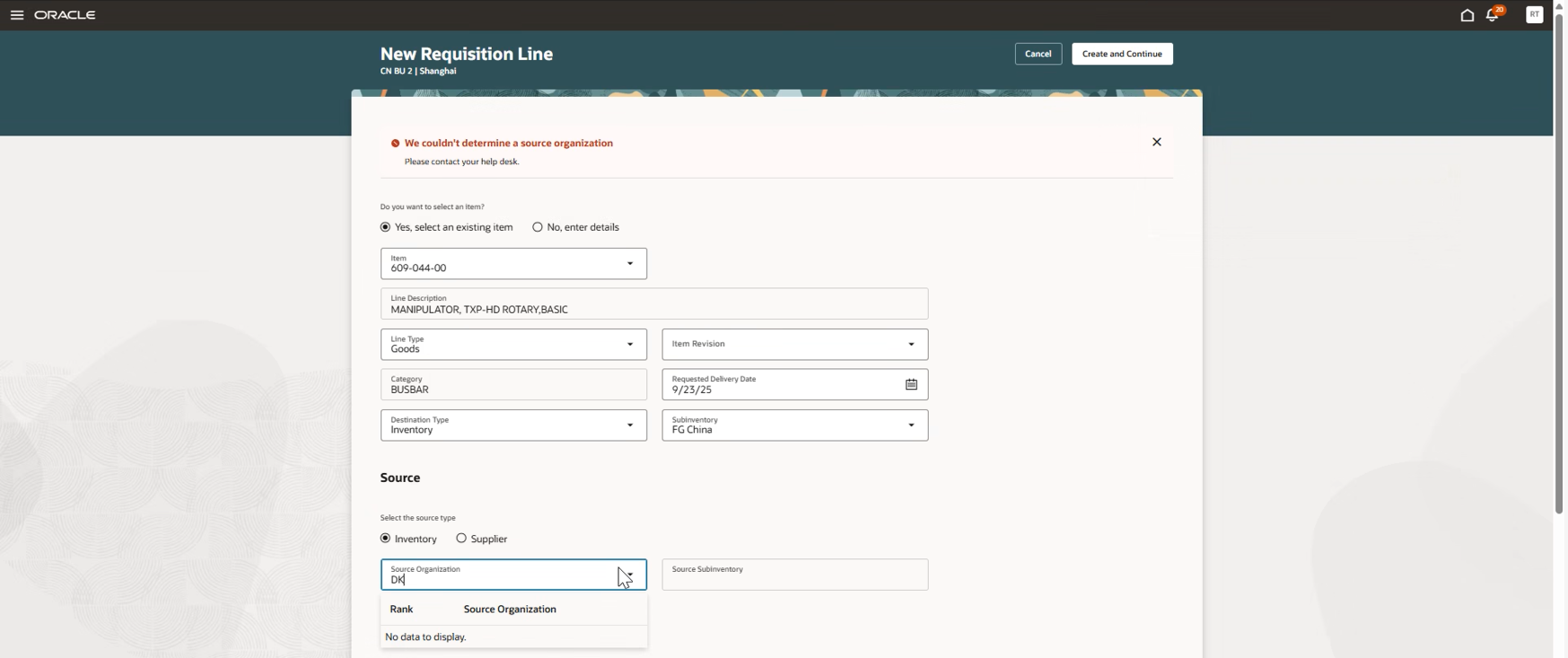This screenshot has width=1568, height=658.
Task: Open the Requested Delivery Date calendar picker
Action: pyautogui.click(x=911, y=384)
